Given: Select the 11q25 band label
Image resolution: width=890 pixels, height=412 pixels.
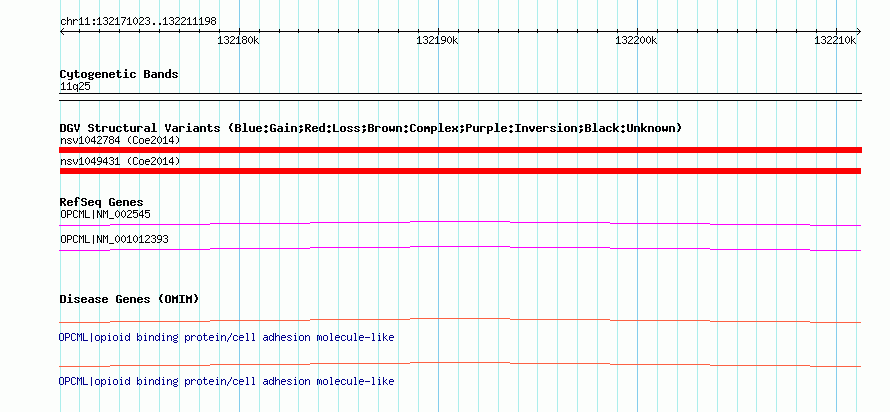Looking at the screenshot, I should coord(75,87).
